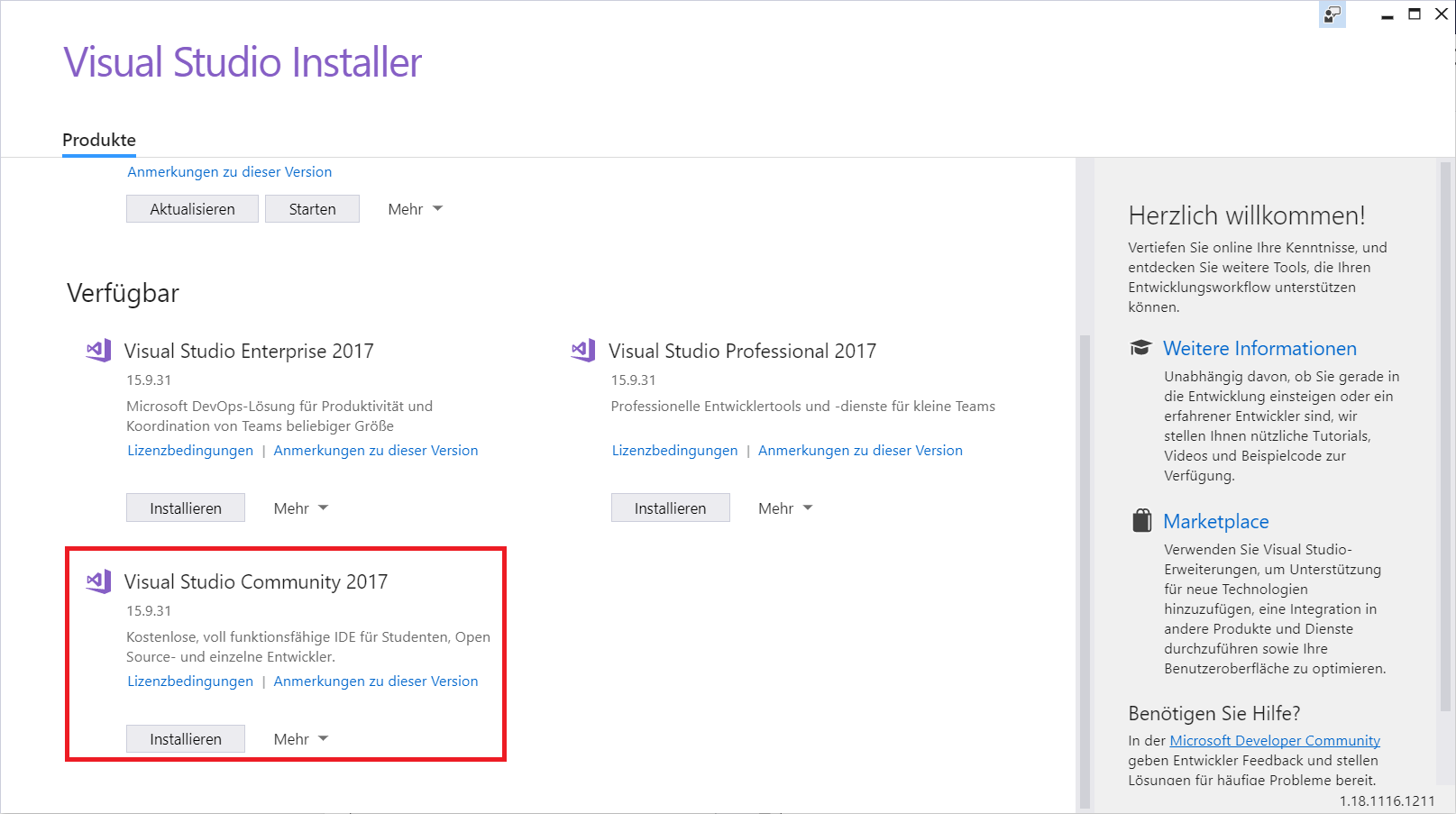Open the Mehr dropdown next to Starten

coord(415,209)
